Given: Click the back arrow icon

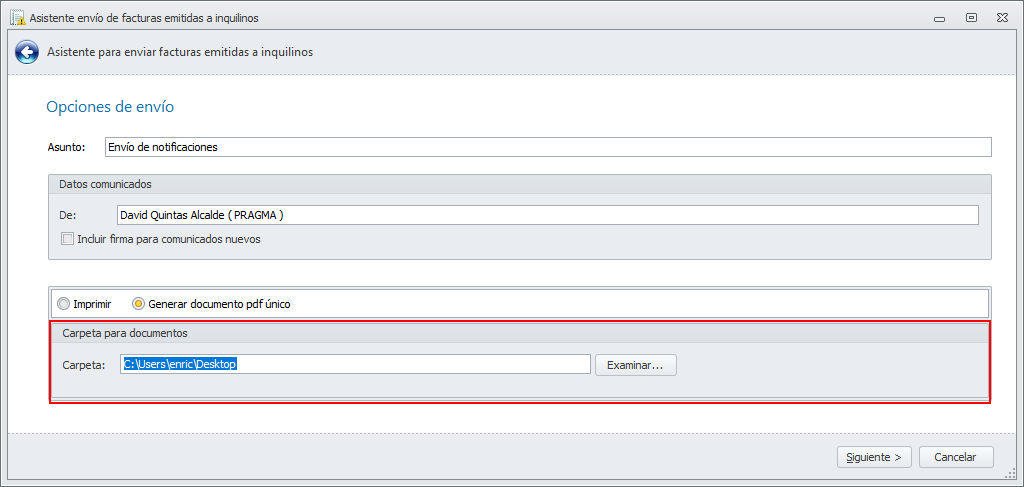Looking at the screenshot, I should pyautogui.click(x=27, y=52).
